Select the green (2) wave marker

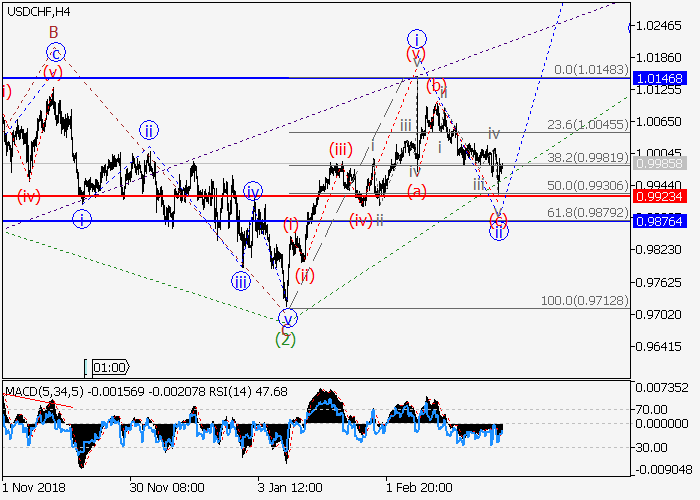[286, 339]
